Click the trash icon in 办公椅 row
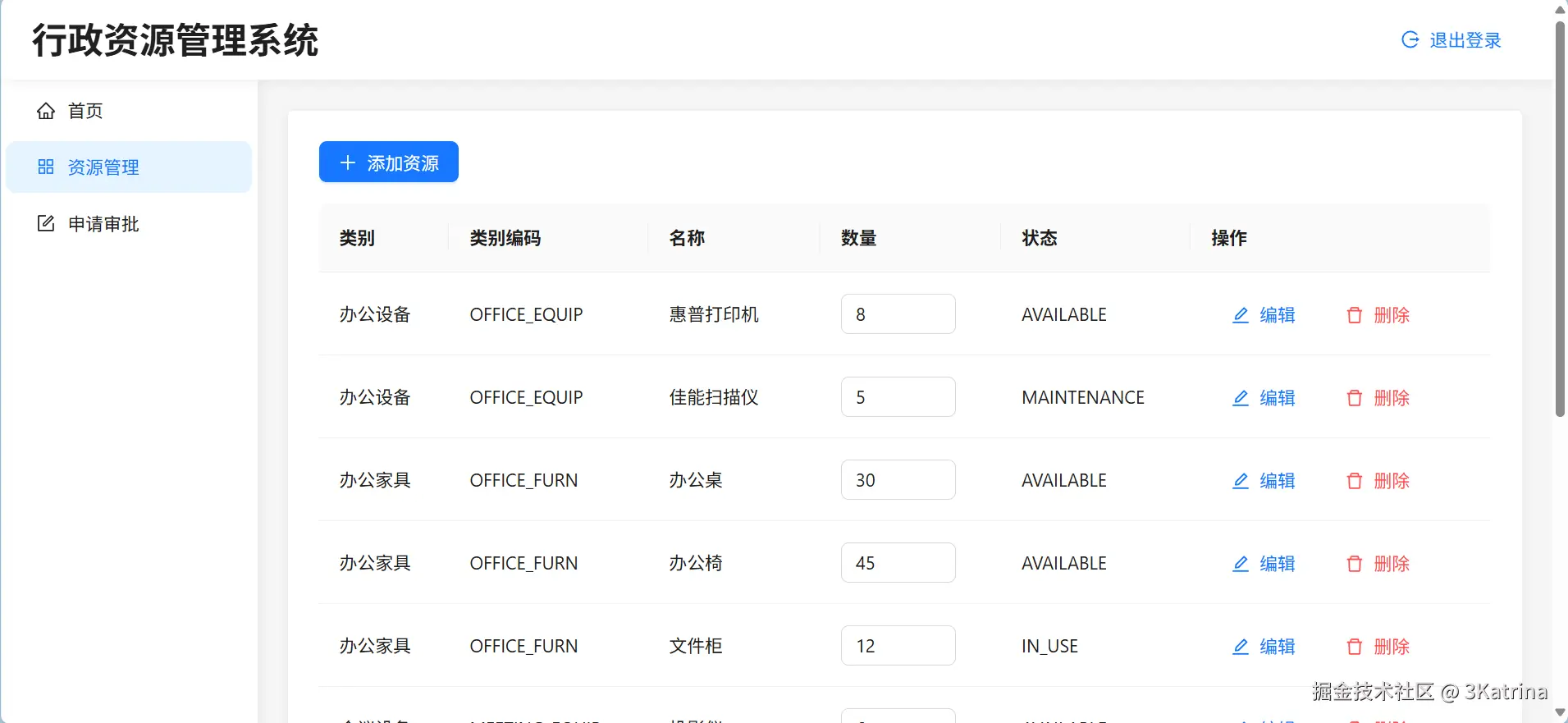Screen dimensions: 1568x723 point(1355,564)
